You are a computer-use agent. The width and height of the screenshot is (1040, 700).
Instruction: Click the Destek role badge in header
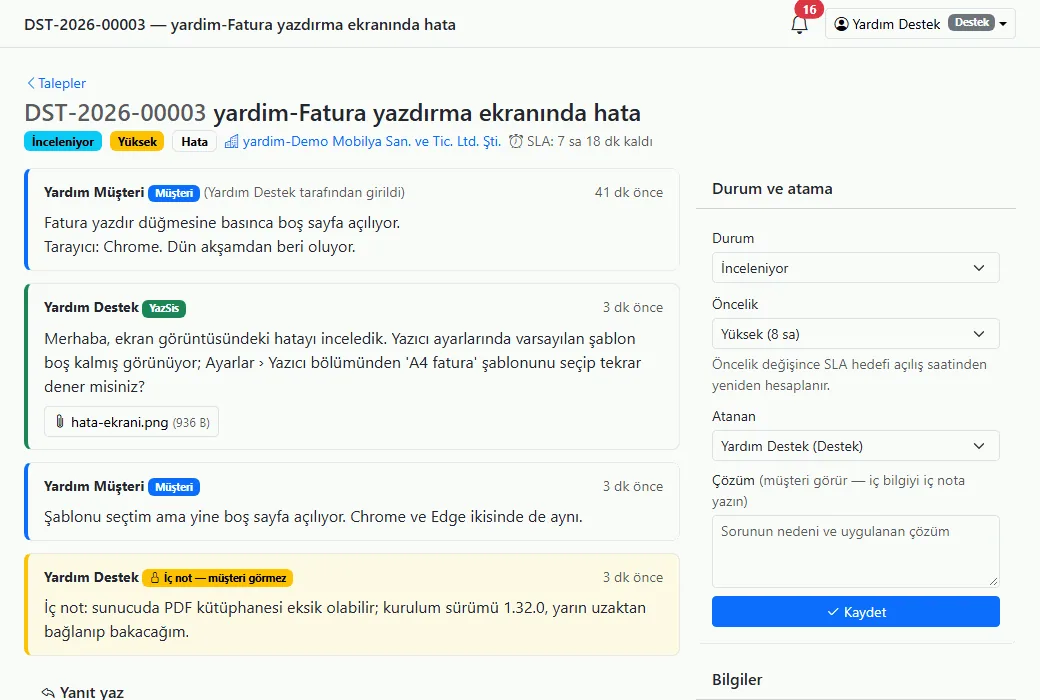coord(972,23)
